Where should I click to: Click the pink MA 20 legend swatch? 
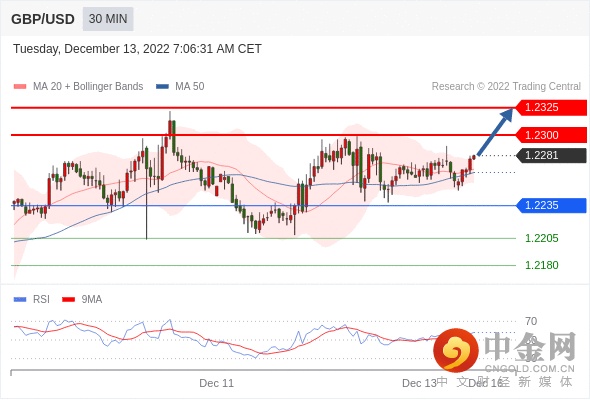20,87
